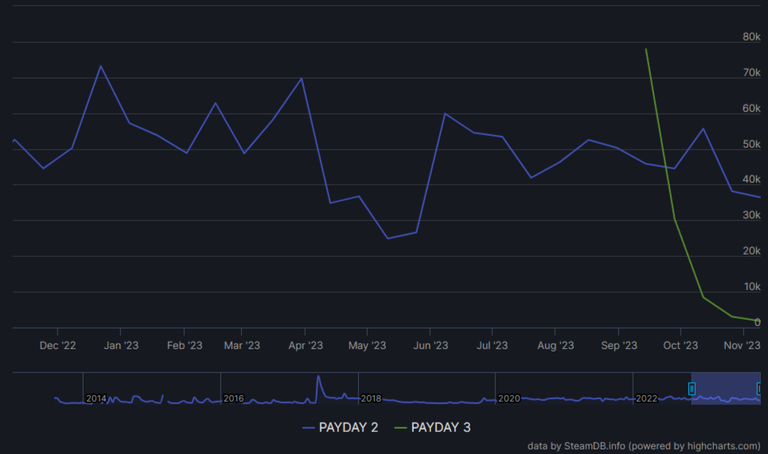Click the 2018 marker in navigator
The image size is (768, 454).
coord(371,399)
